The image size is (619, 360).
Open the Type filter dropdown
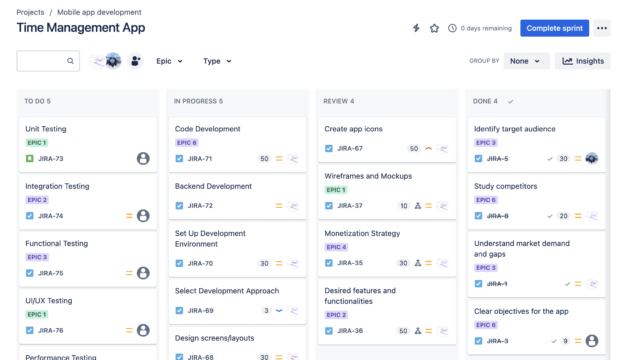(x=217, y=61)
